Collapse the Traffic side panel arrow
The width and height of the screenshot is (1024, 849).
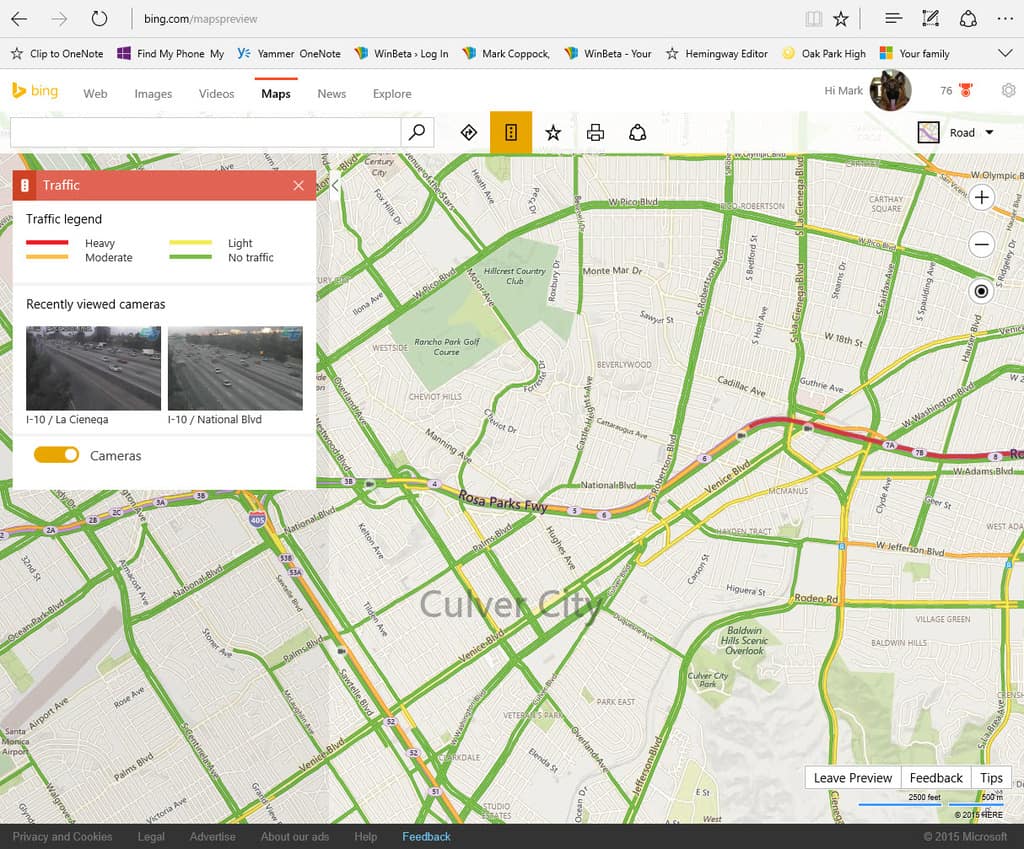click(x=335, y=185)
